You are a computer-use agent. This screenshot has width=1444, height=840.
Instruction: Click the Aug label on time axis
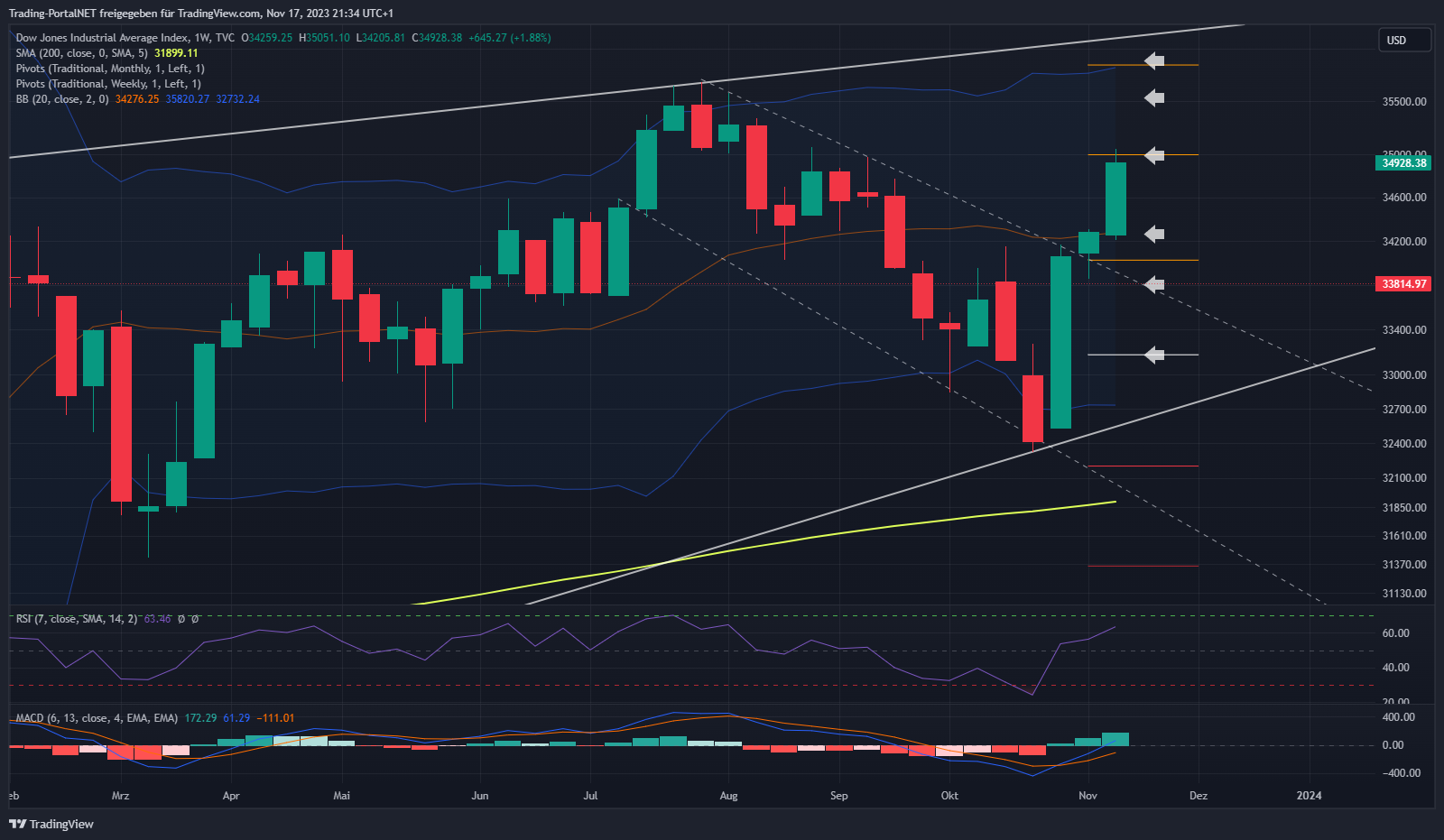coord(728,796)
